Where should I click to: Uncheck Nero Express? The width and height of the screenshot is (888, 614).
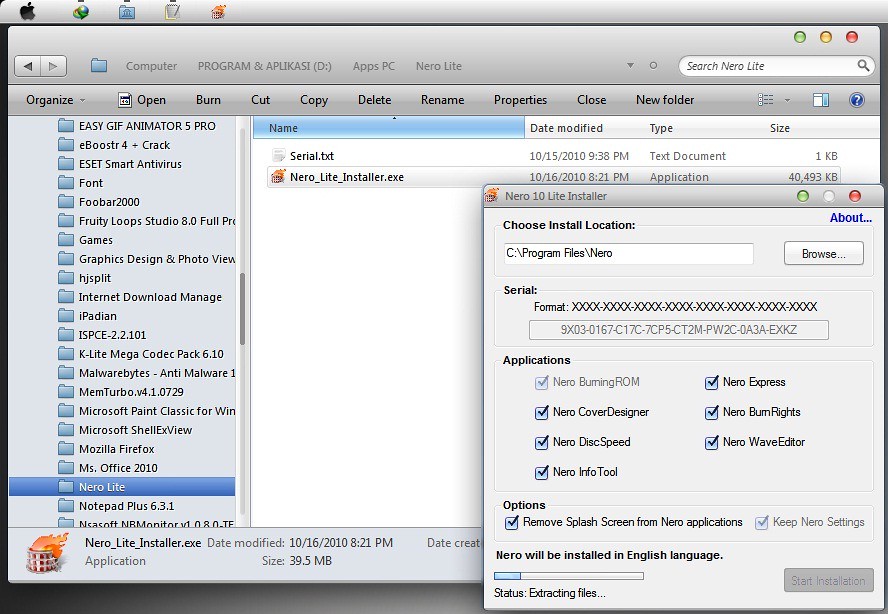[x=711, y=383]
